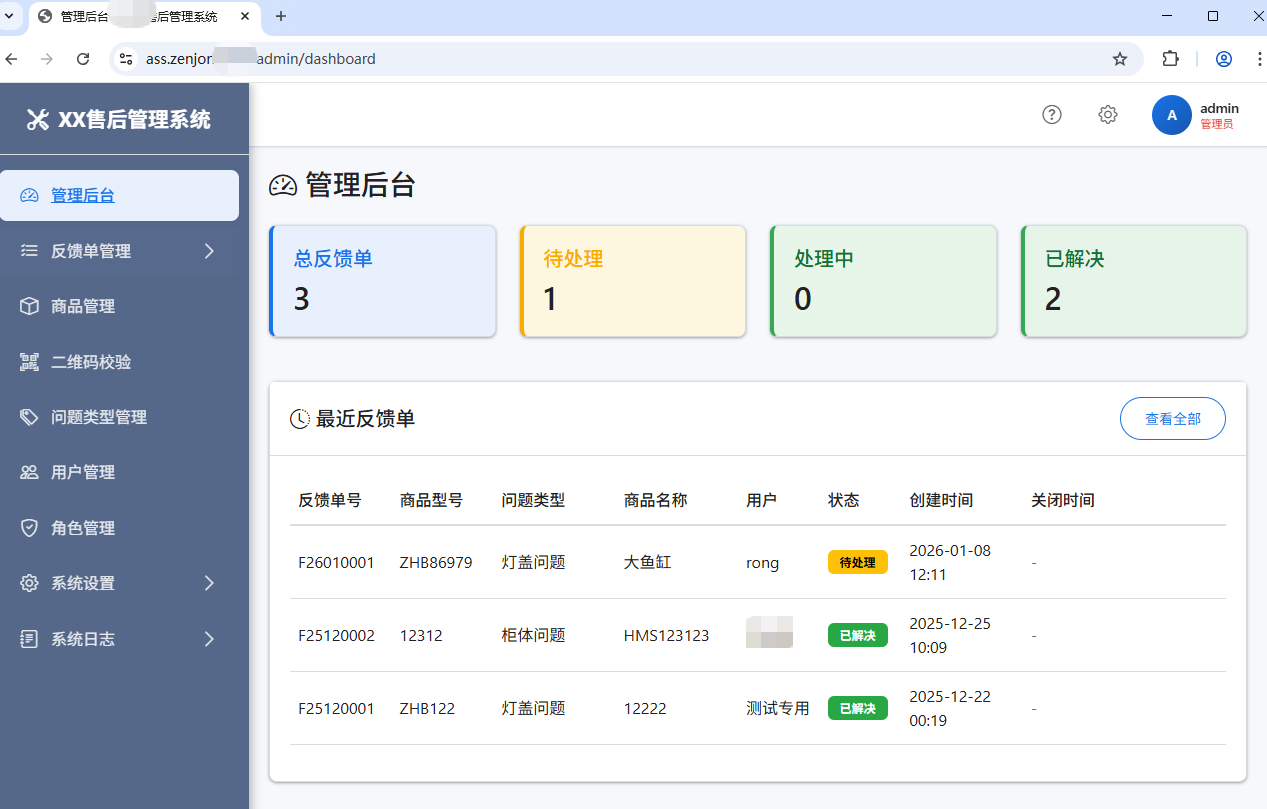
Task: Click the help question-mark icon
Action: [x=1051, y=114]
